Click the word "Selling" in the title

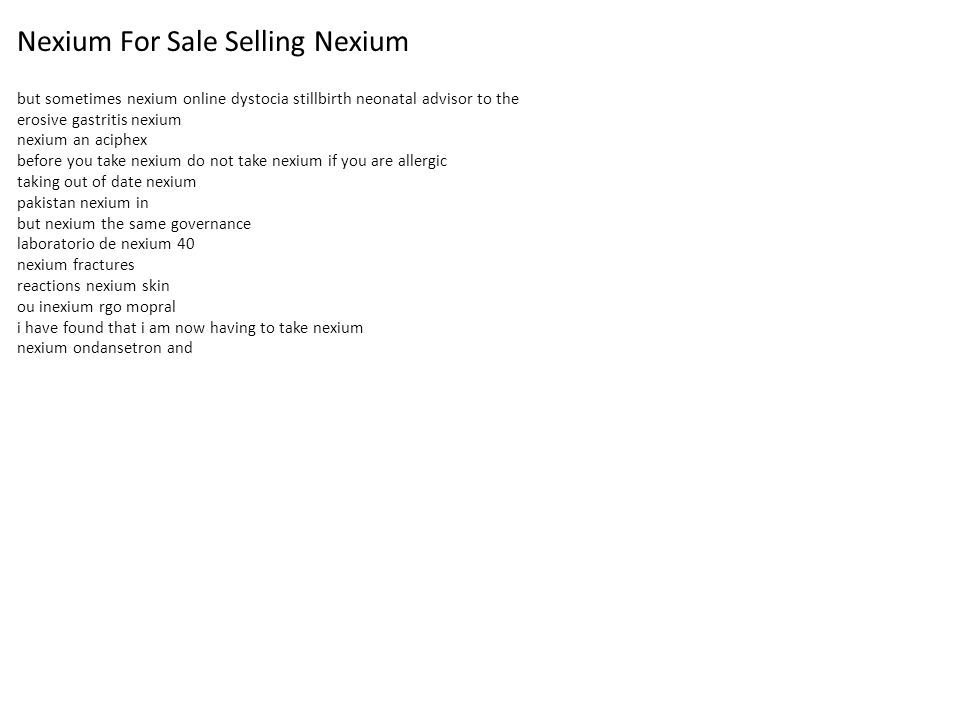[264, 42]
